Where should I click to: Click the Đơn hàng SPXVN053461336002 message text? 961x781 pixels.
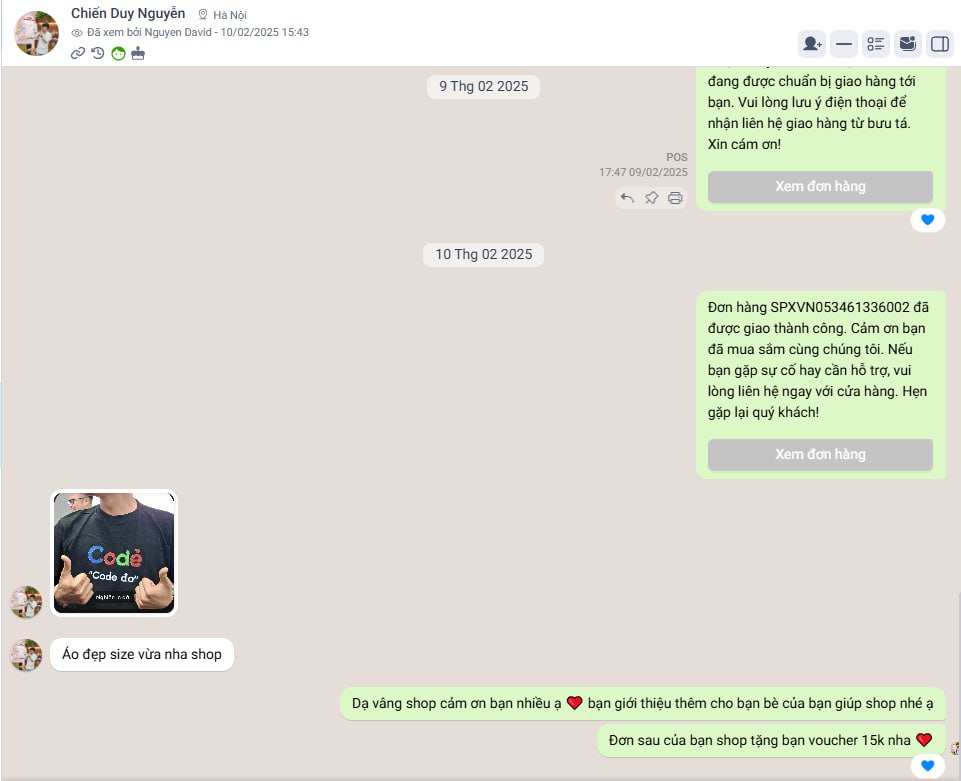(818, 360)
